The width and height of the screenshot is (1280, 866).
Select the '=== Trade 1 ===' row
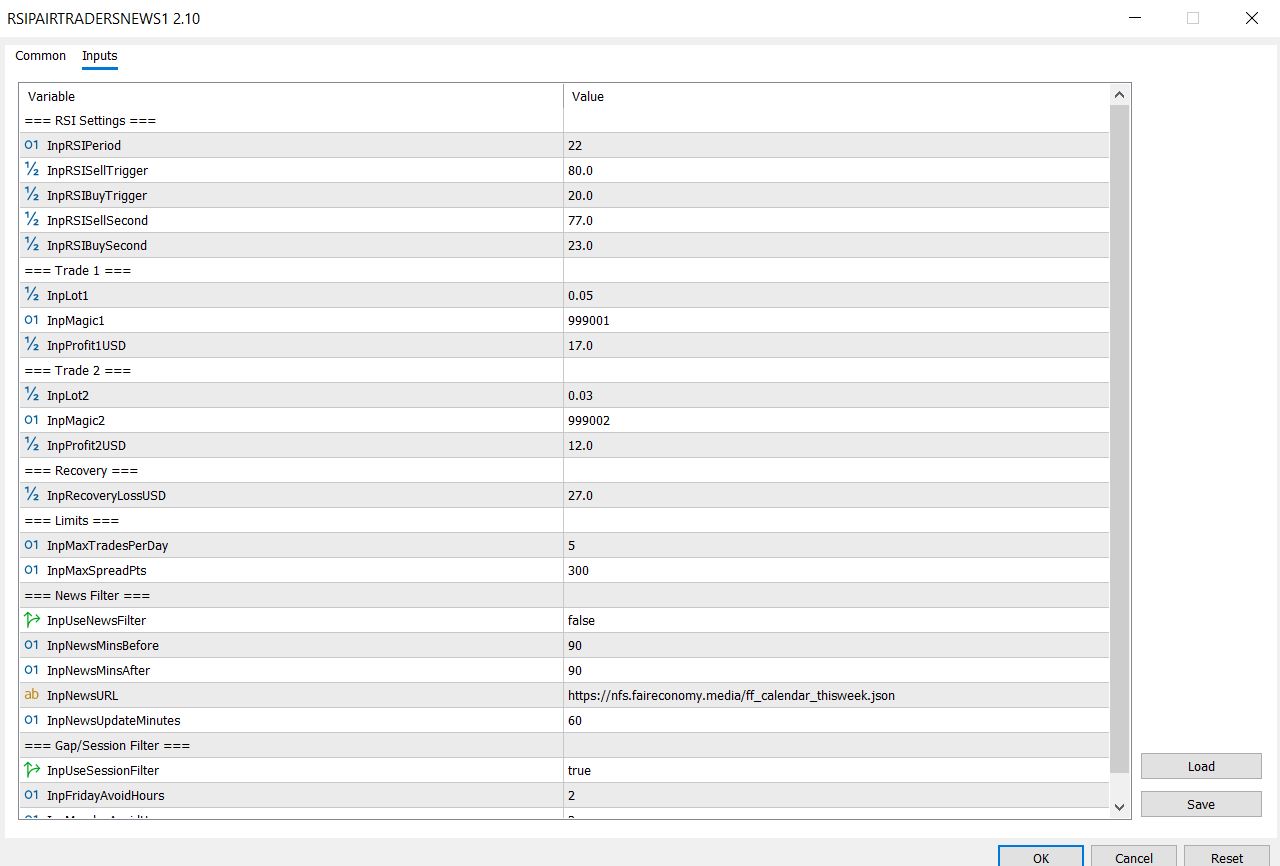(x=564, y=270)
